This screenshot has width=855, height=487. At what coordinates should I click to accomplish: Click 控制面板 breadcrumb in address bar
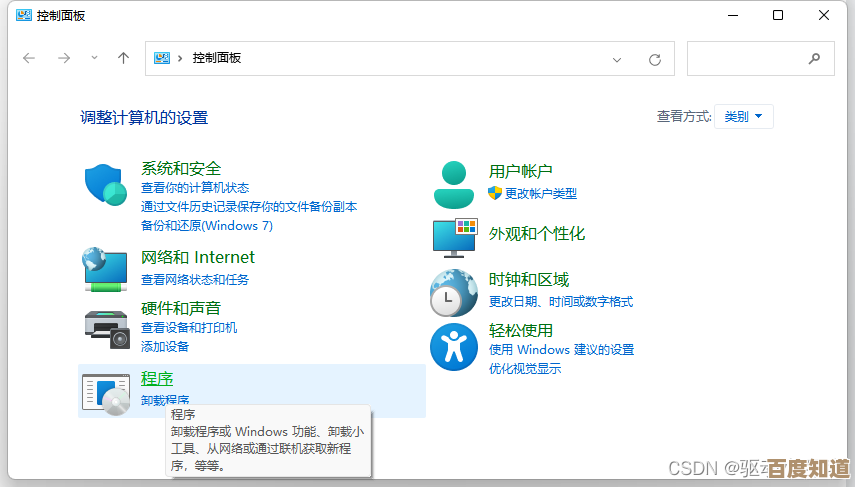pos(216,58)
